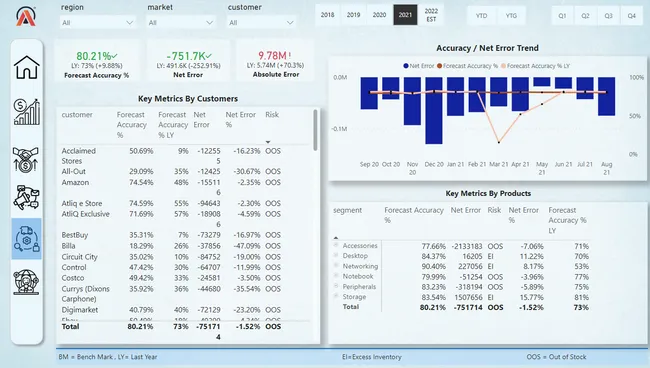The image size is (650, 368).
Task: Expand the Peripherals segment row
Action: coord(336,286)
